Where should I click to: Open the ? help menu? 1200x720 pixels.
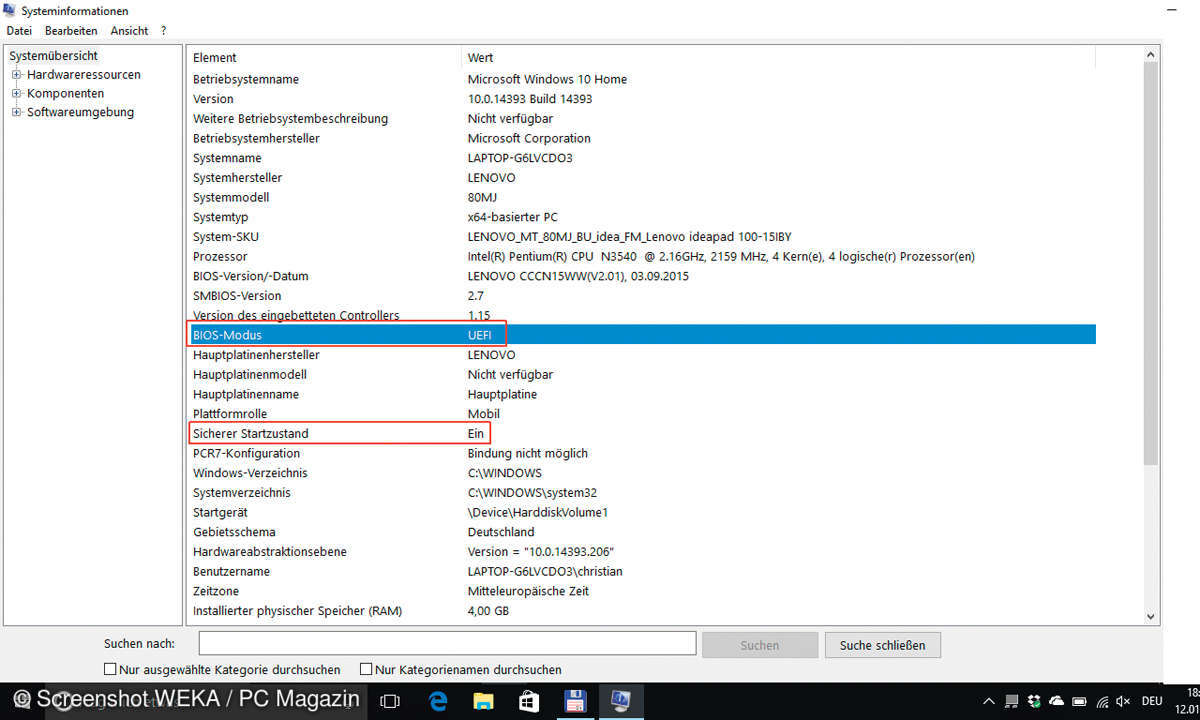pyautogui.click(x=163, y=31)
